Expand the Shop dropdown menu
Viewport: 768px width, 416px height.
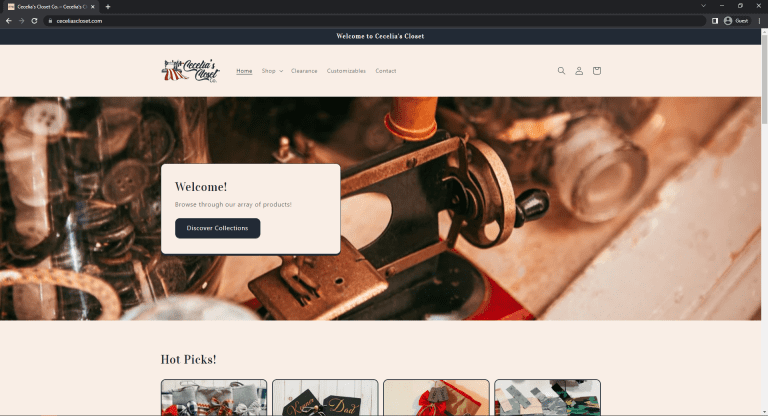tap(272, 71)
